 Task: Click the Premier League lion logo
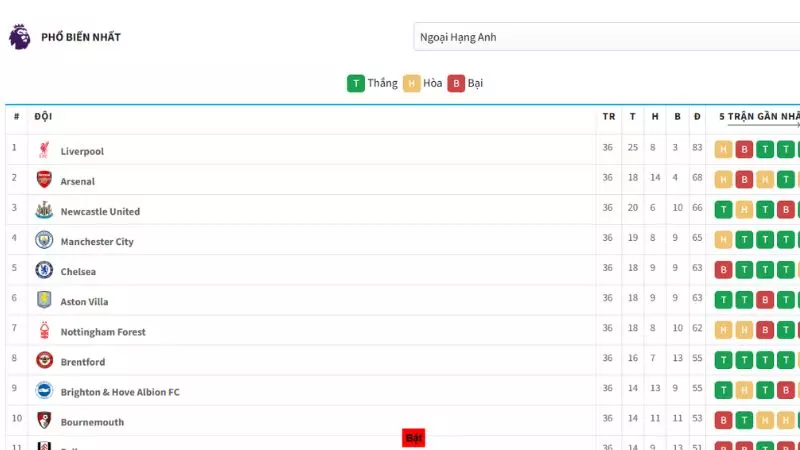click(x=19, y=37)
